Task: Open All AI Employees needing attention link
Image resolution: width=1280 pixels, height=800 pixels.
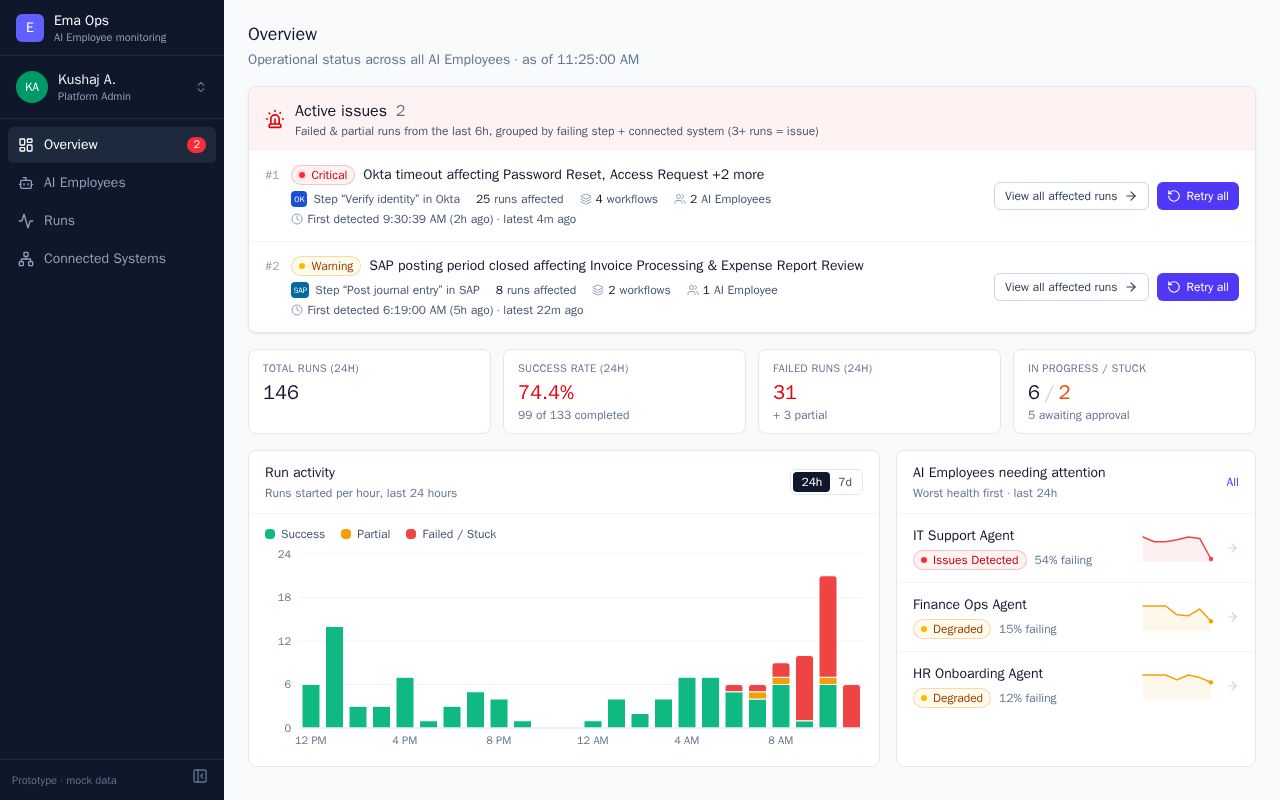Action: click(1232, 482)
